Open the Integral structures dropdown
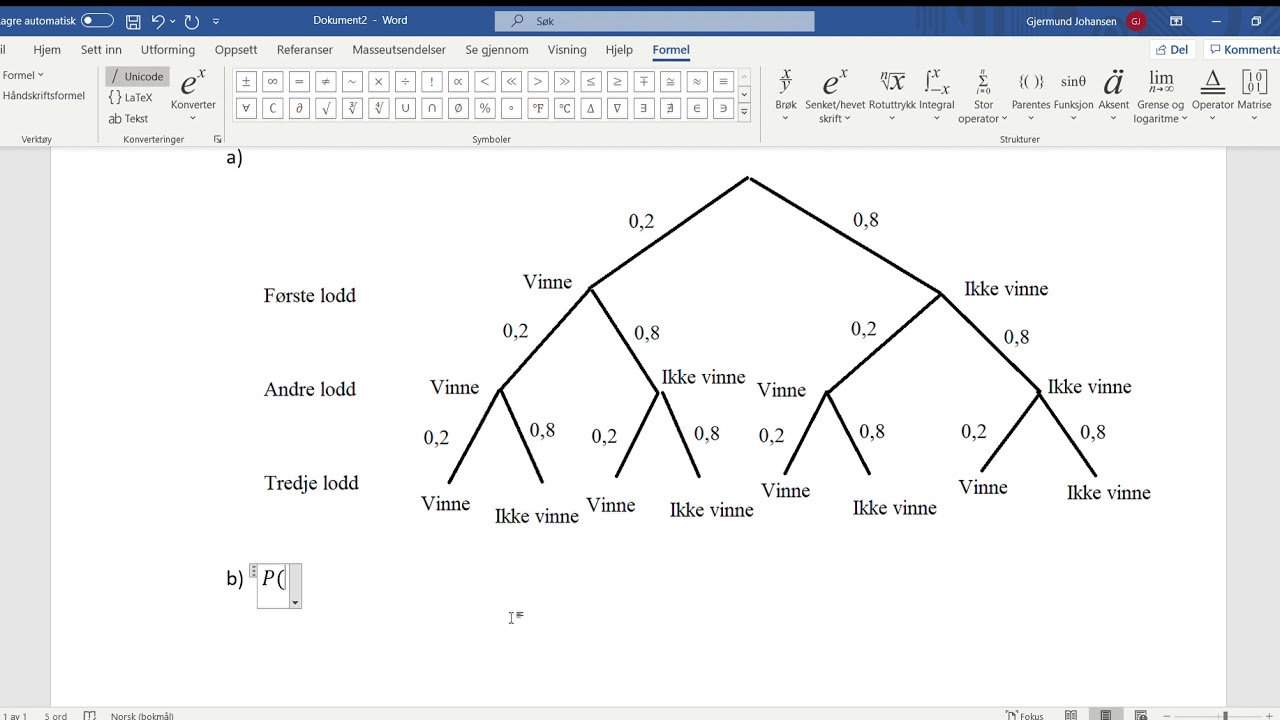 (x=937, y=96)
